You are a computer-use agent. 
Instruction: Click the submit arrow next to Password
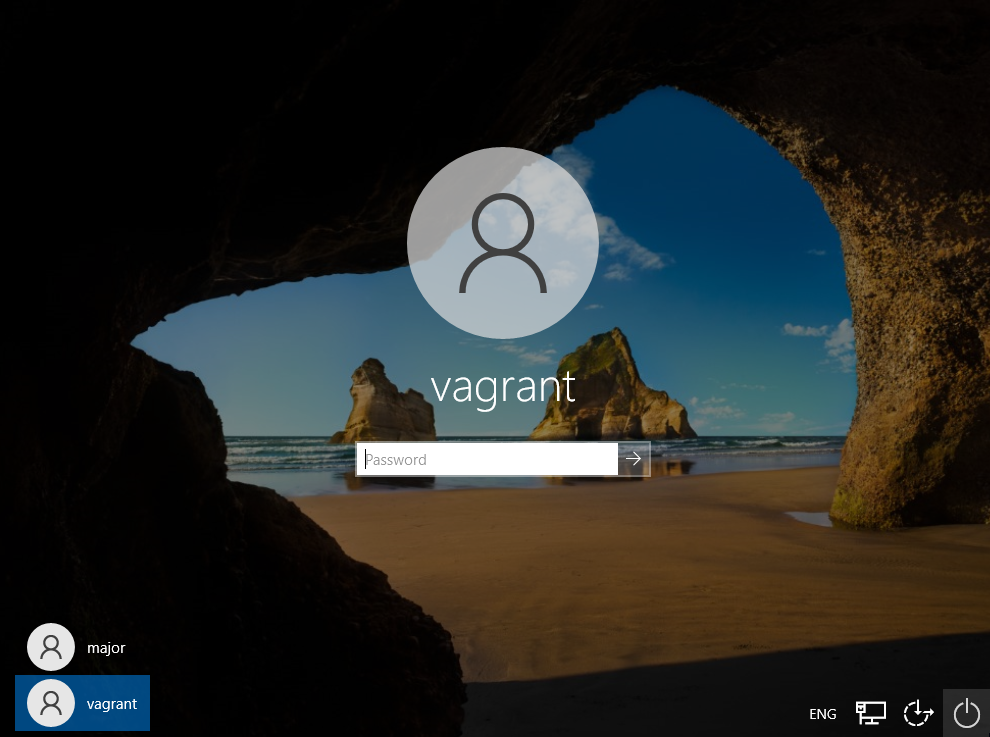[633, 459]
